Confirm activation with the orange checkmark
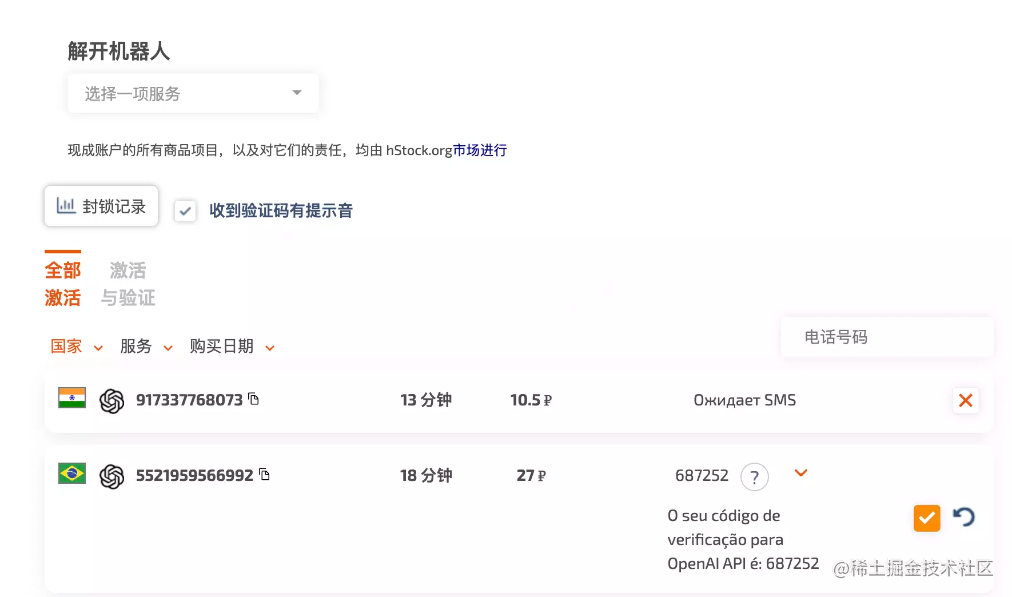 pos(927,518)
